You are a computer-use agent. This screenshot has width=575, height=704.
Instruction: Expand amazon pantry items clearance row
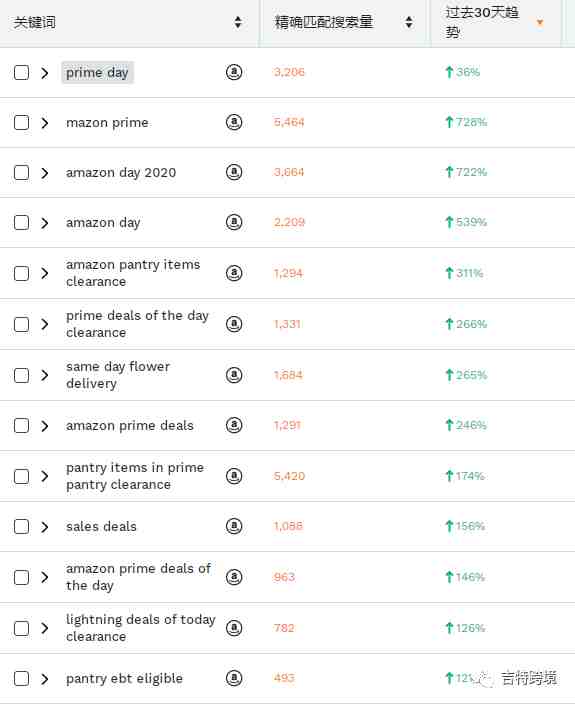(x=44, y=273)
